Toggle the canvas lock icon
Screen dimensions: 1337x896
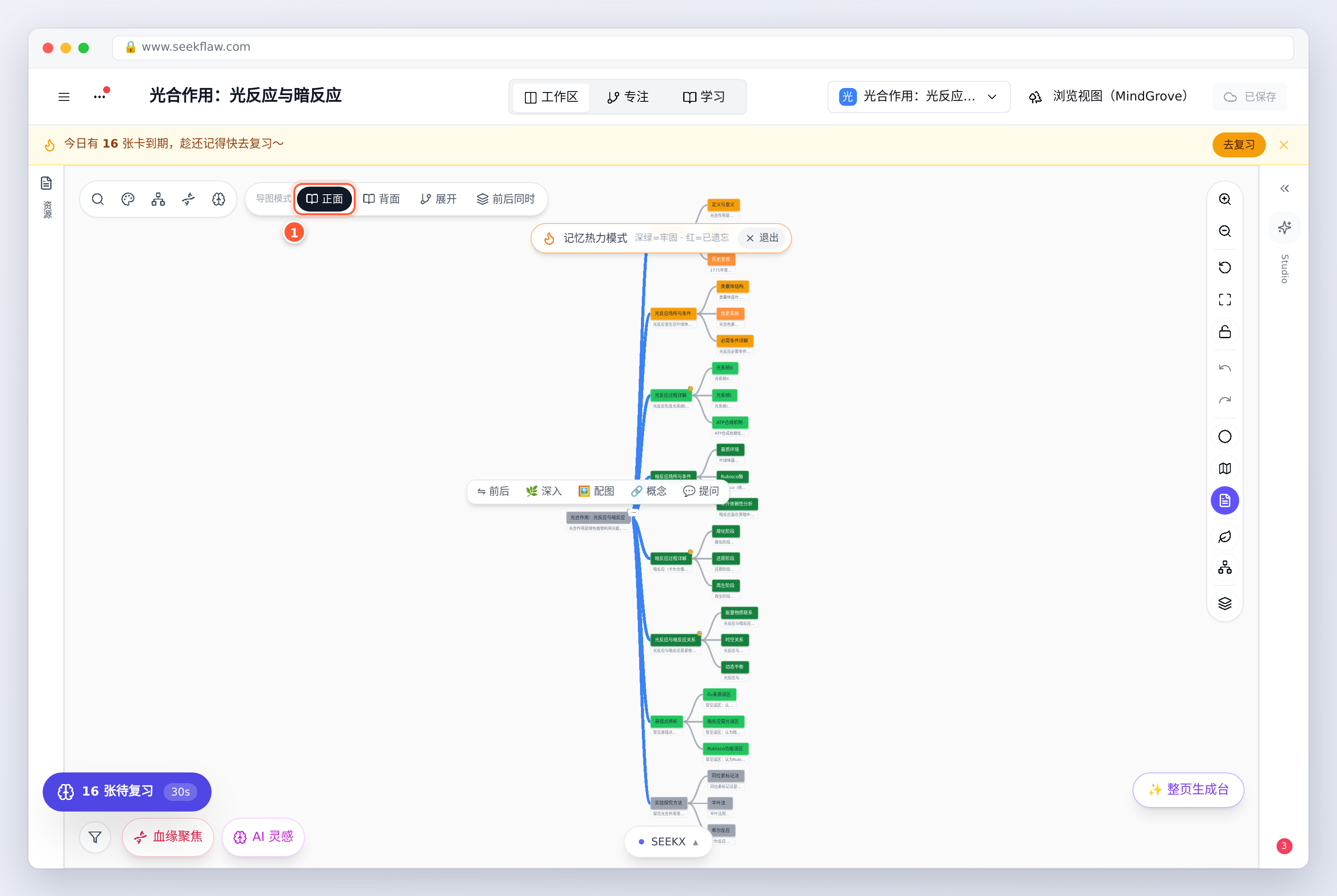pos(1225,332)
